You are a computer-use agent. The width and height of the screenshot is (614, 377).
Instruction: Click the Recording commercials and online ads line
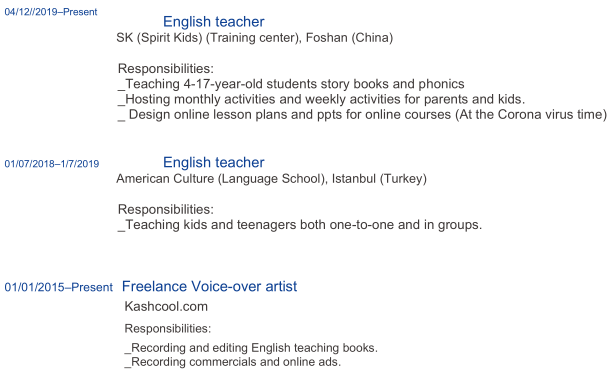tap(233, 362)
